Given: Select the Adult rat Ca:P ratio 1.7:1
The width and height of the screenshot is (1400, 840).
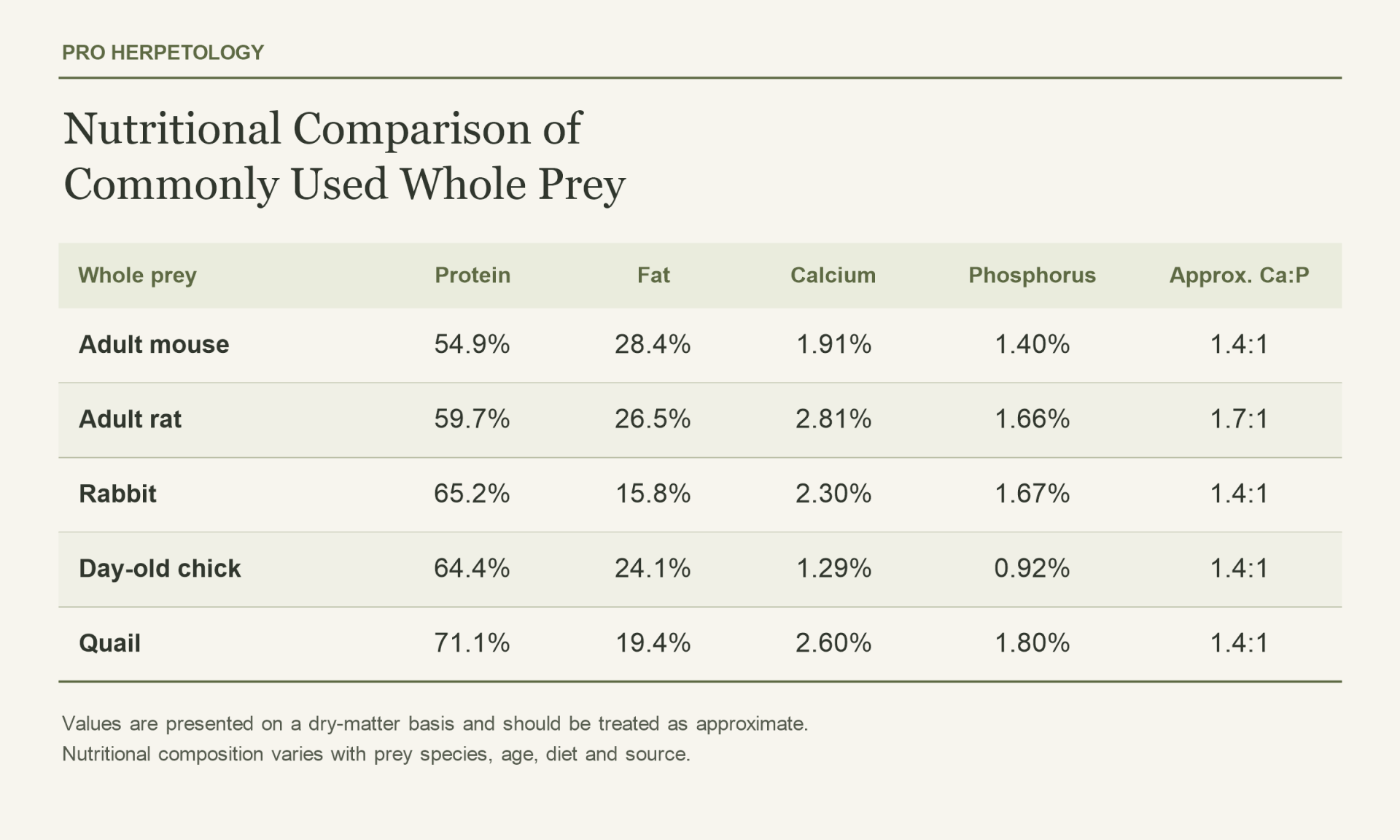Looking at the screenshot, I should pyautogui.click(x=1239, y=419).
